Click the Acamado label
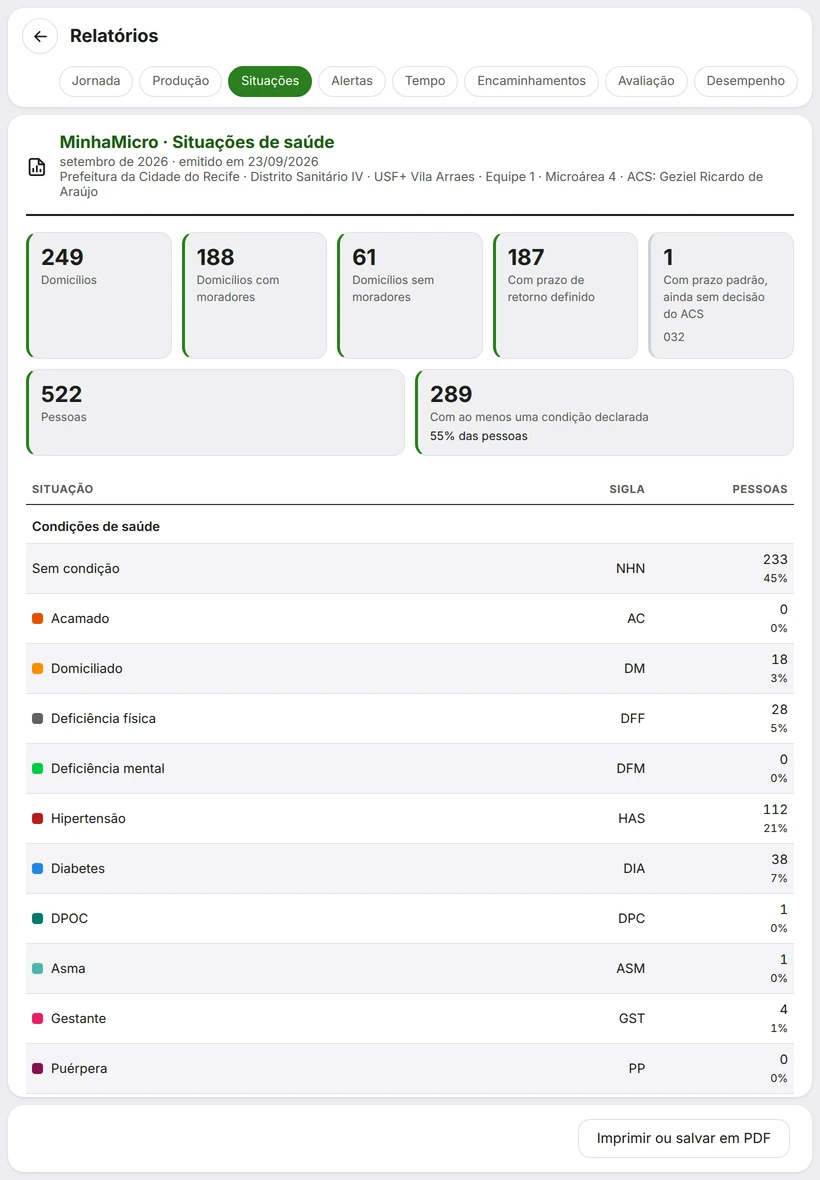The image size is (820, 1180). tap(80, 619)
